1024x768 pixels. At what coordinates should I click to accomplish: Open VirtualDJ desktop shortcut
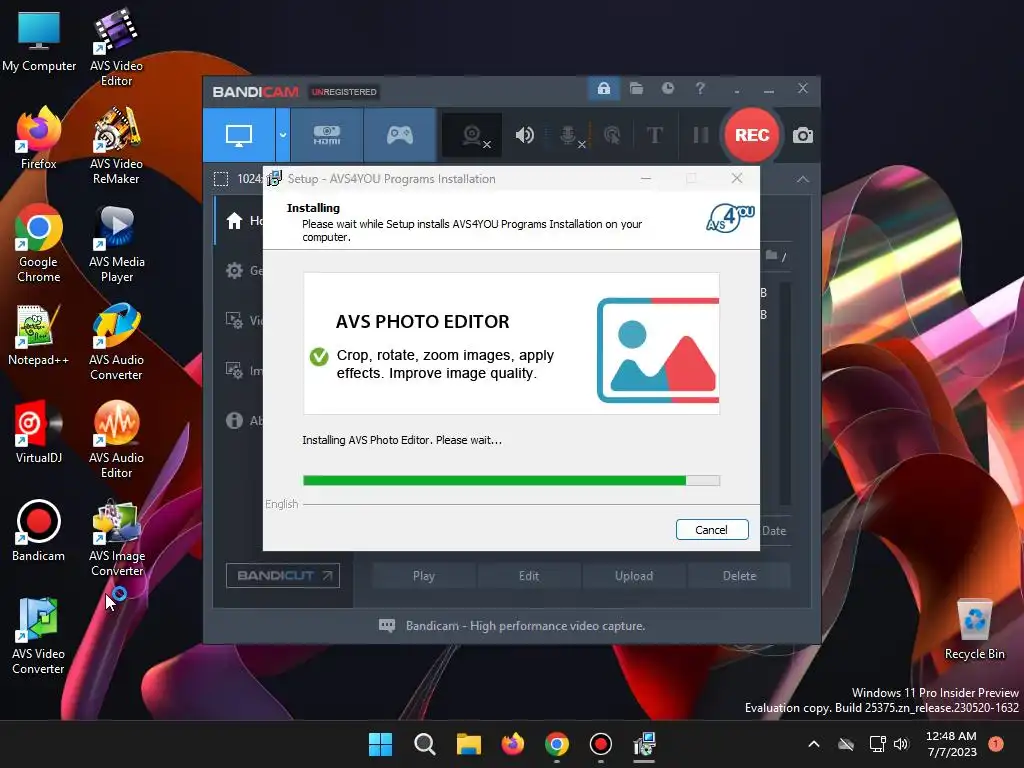point(39,434)
